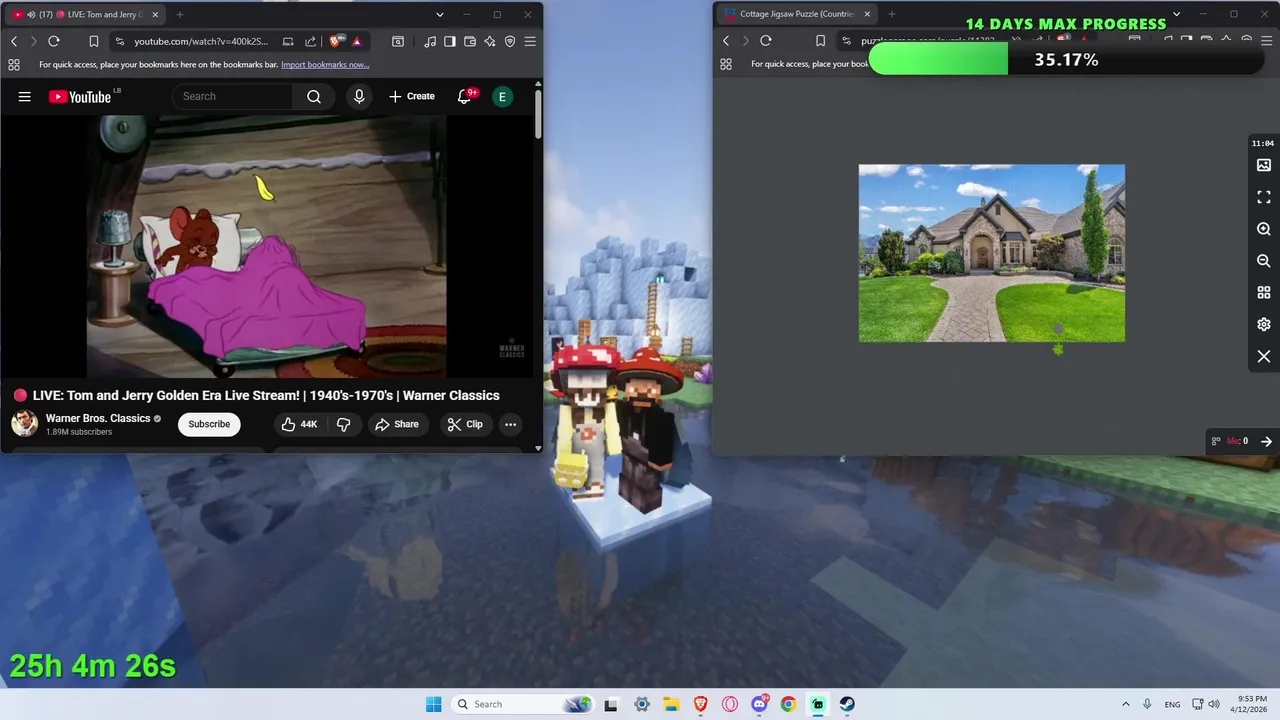Share the page via address bar share icon

coord(310,41)
